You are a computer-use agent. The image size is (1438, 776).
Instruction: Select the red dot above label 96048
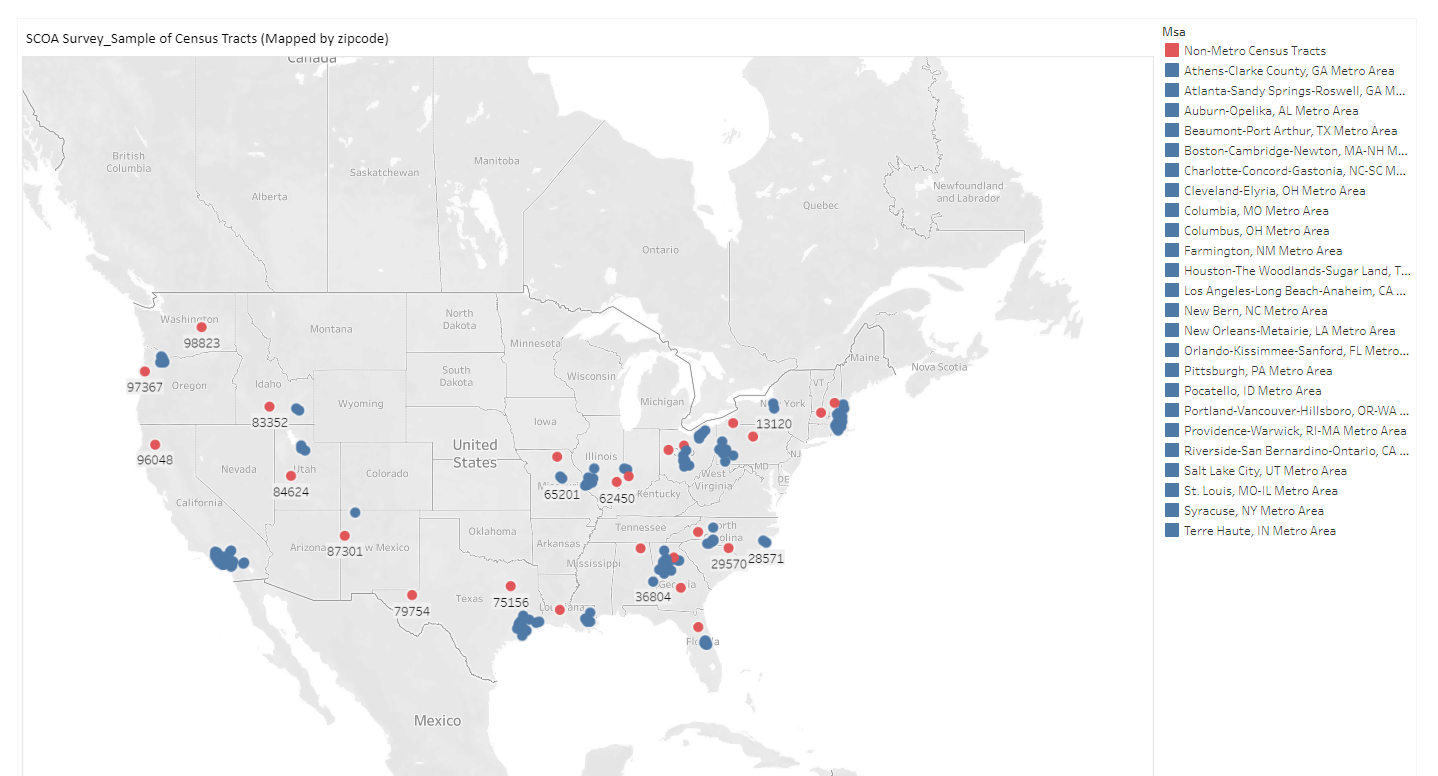pos(155,445)
